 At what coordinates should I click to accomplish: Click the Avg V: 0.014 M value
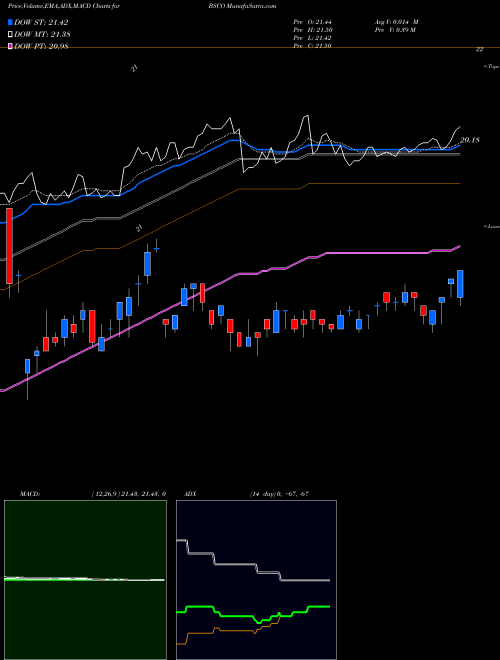click(x=396, y=22)
